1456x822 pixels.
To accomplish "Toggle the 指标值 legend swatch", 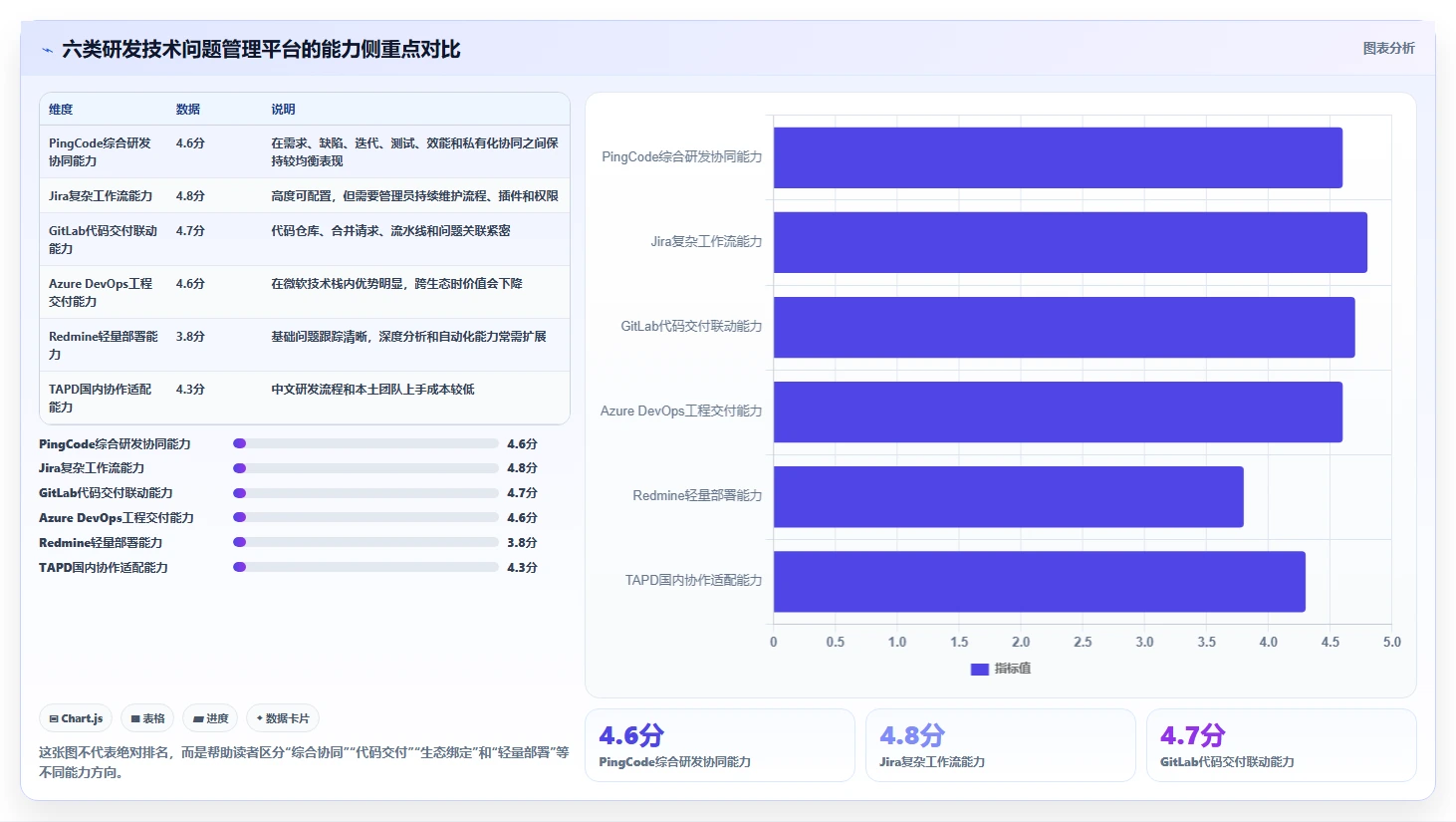I will (979, 669).
